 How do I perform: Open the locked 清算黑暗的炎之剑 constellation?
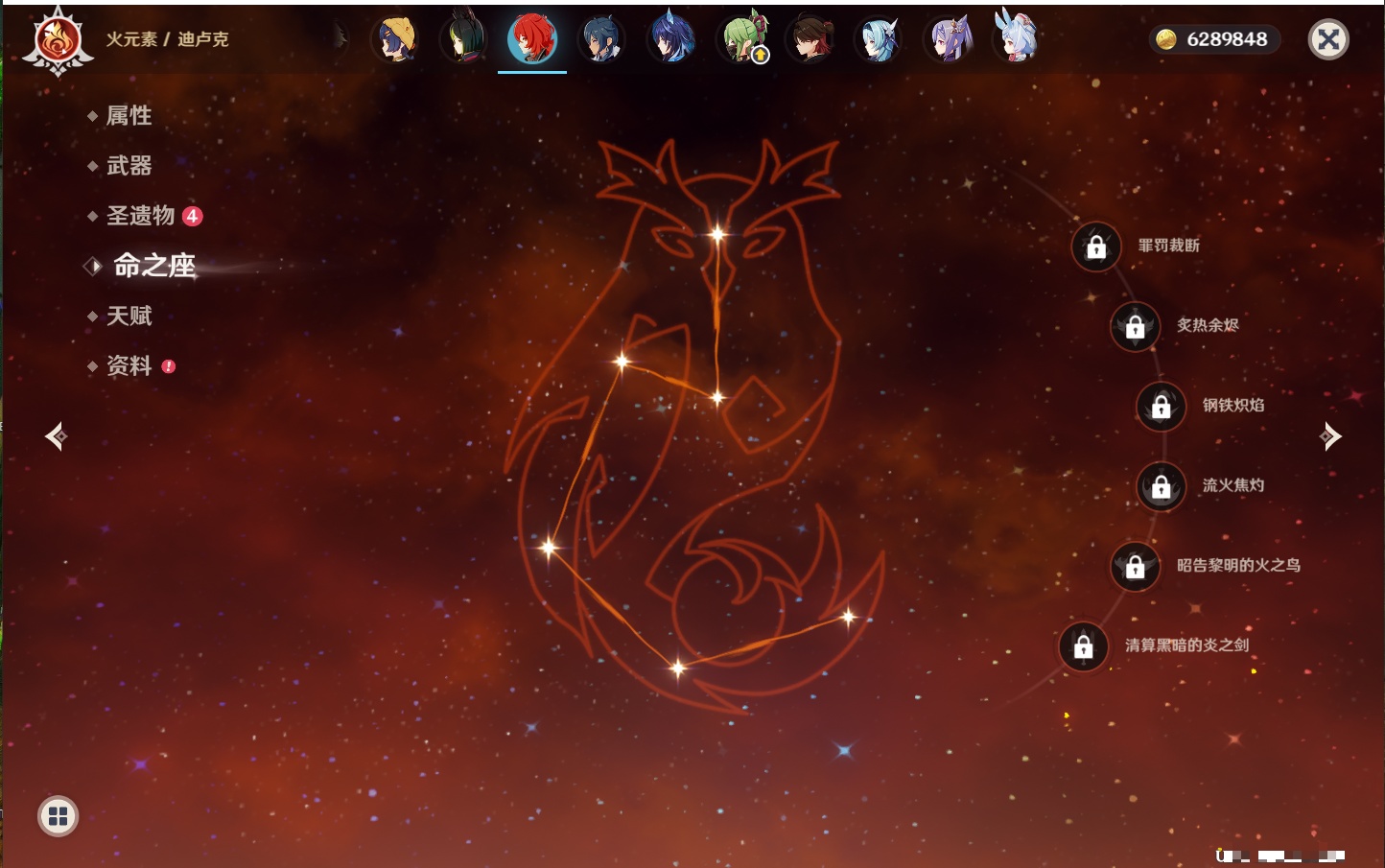coord(1084,645)
